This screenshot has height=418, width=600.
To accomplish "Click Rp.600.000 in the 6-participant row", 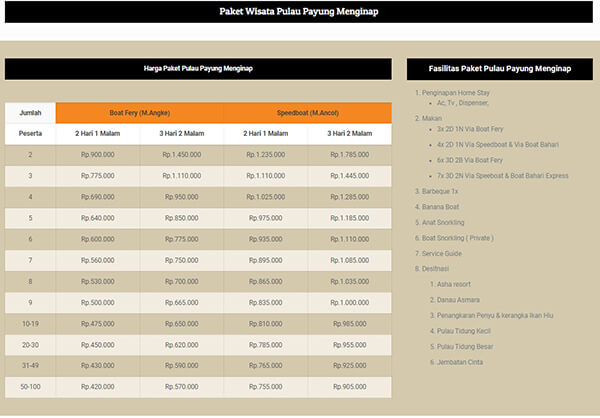I will (x=98, y=239).
